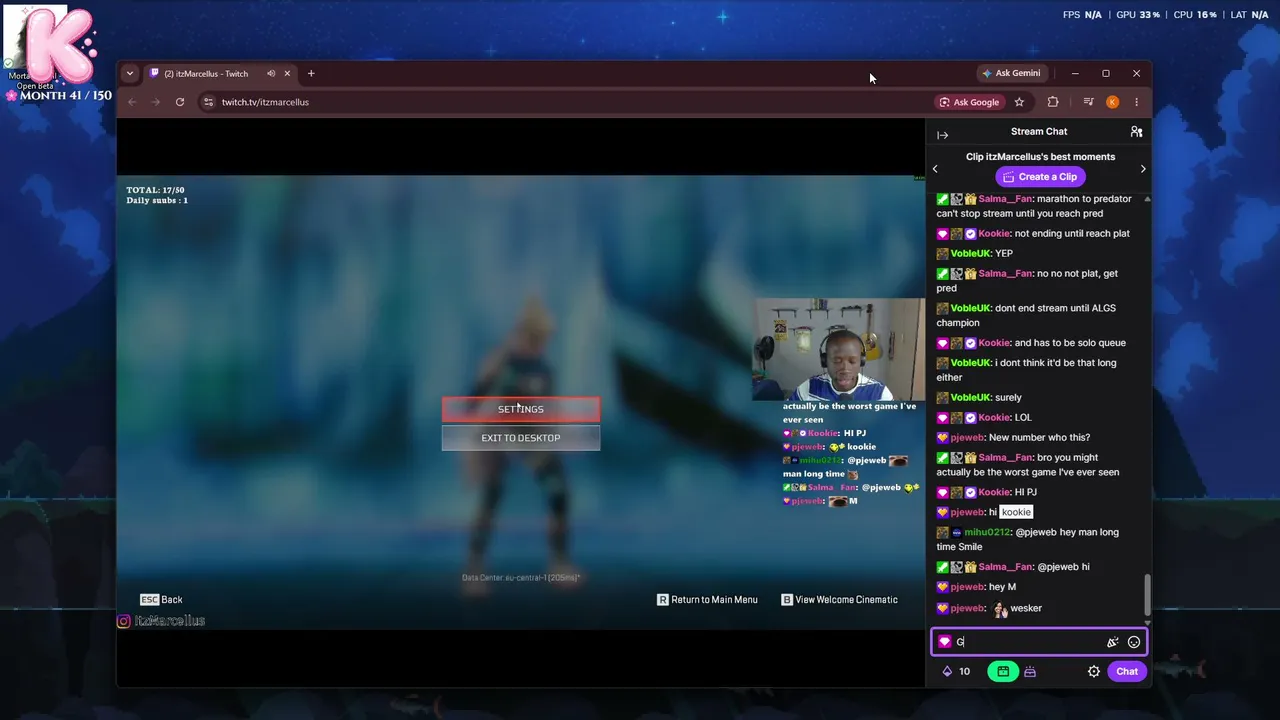This screenshot has height=720, width=1280.
Task: Click Salma__Fan username on marathon message
Action: pos(1006,199)
